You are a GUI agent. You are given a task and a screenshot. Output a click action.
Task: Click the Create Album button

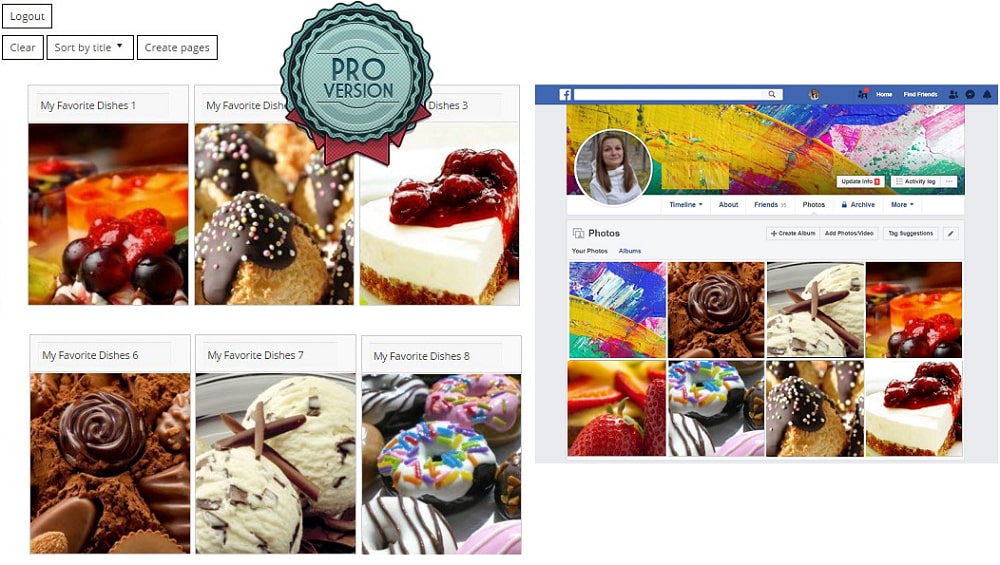tap(793, 233)
